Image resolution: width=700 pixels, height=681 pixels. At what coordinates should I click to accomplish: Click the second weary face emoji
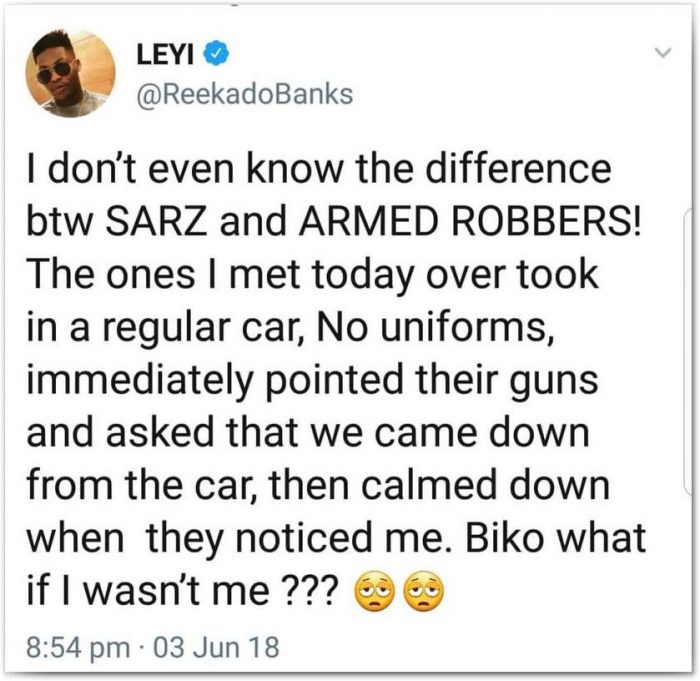tap(424, 591)
